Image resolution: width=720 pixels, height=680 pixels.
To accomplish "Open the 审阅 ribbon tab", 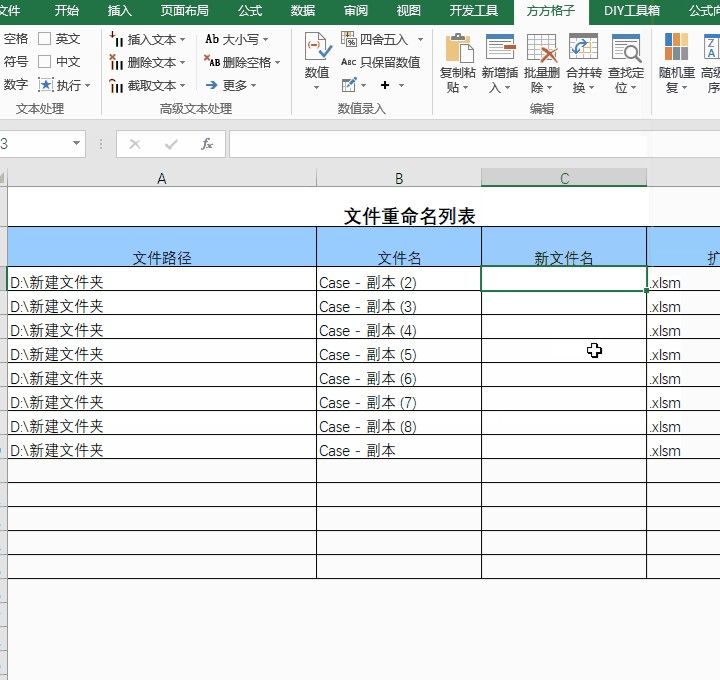I will coord(356,10).
